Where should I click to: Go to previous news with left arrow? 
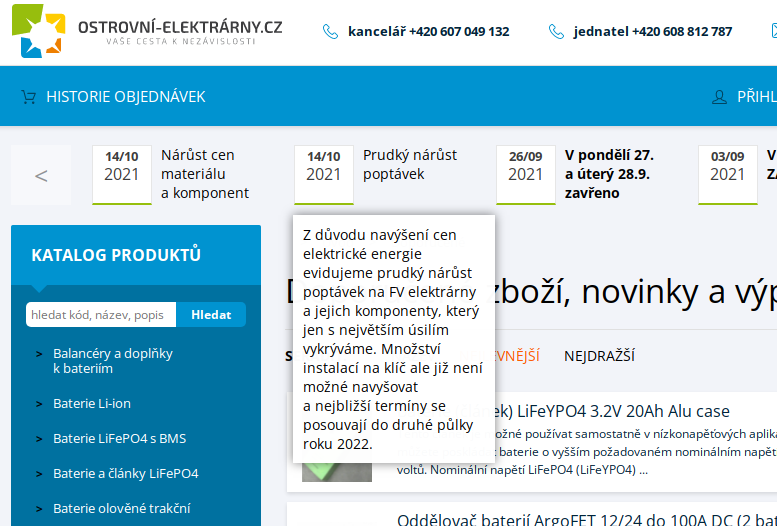pos(41,176)
